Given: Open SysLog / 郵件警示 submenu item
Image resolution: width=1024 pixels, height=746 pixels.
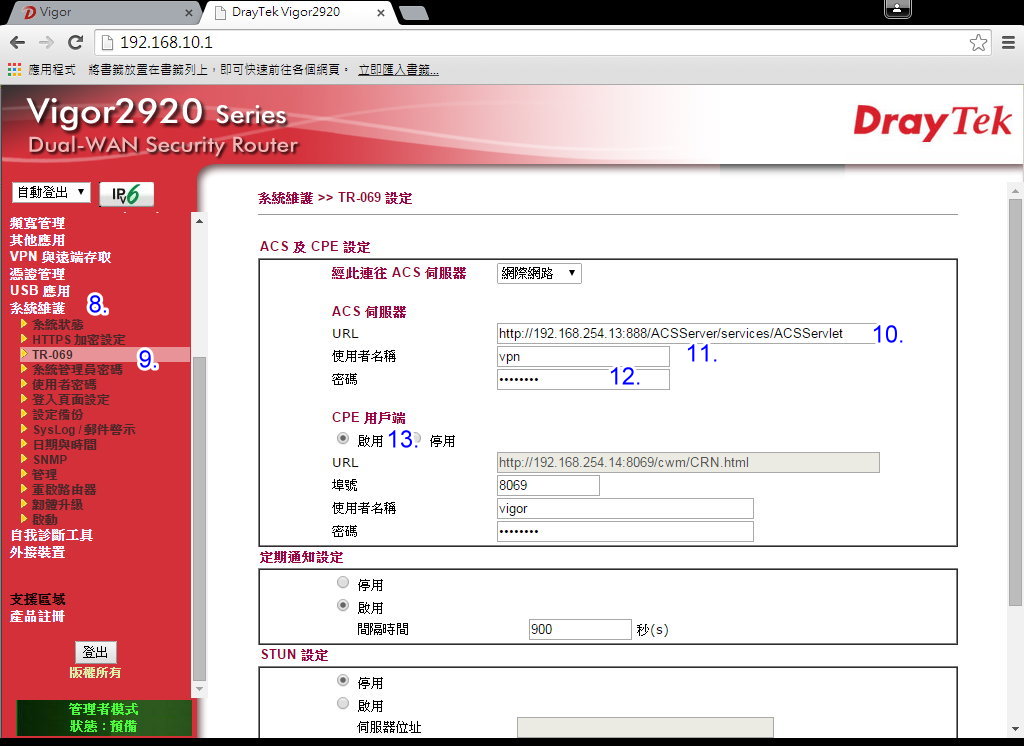Looking at the screenshot, I should tap(84, 430).
